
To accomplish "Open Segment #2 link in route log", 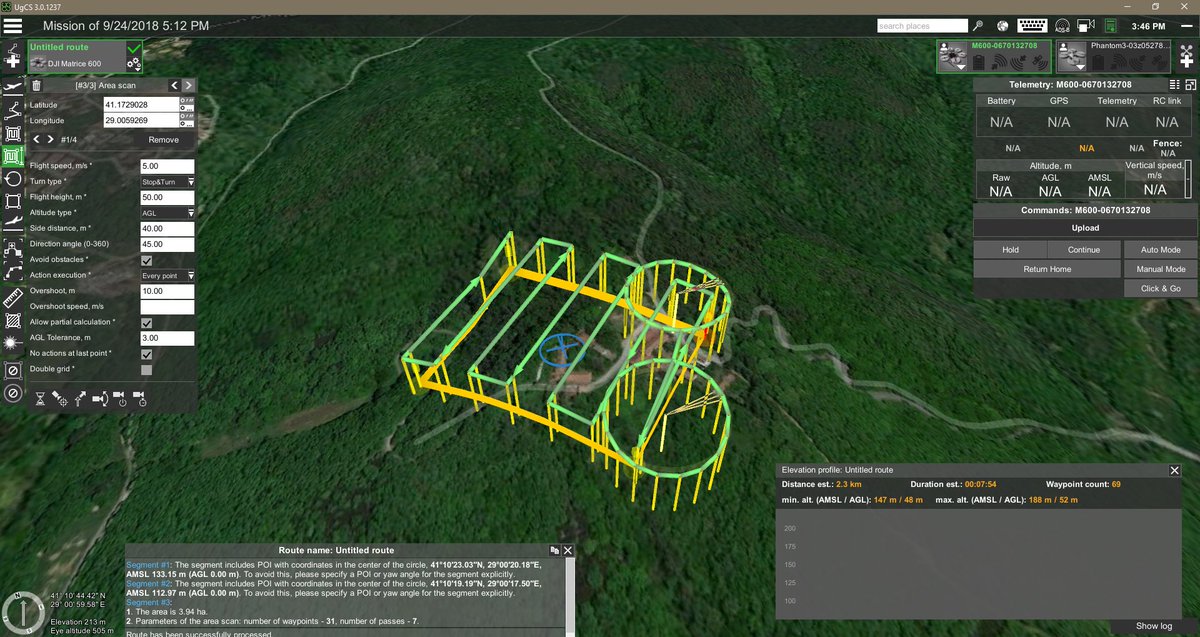I will (150, 584).
